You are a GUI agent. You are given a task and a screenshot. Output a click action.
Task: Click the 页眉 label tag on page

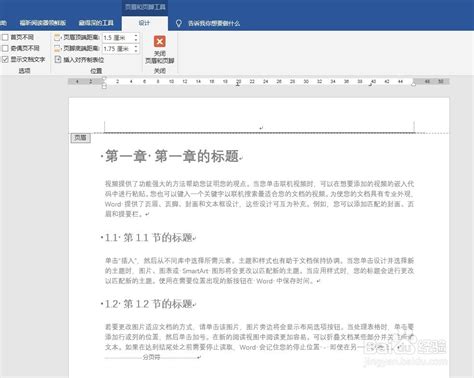tap(80, 138)
